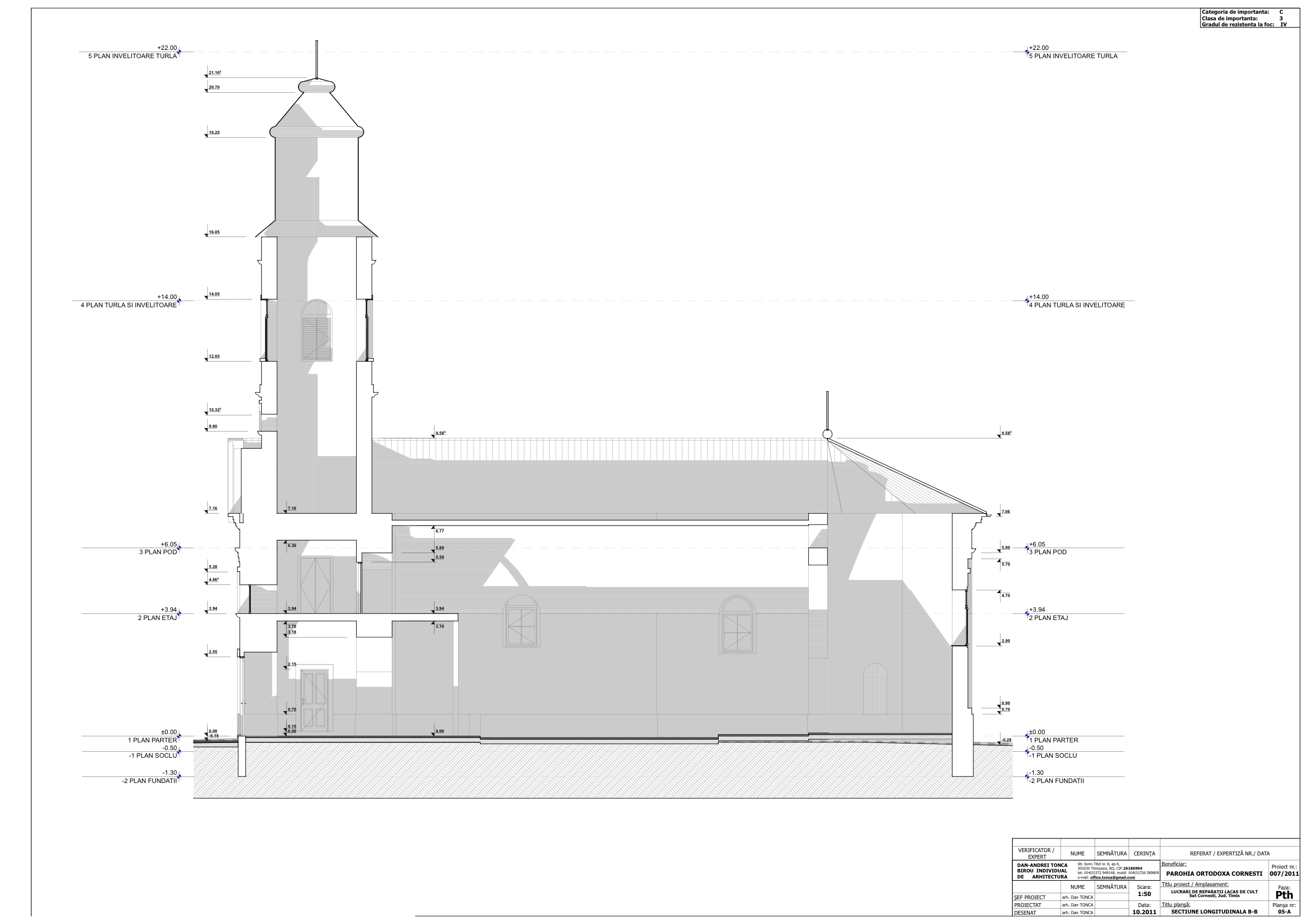Click the onion-shaped bulb at the tower spire top
The image size is (1308, 924).
coord(317,87)
